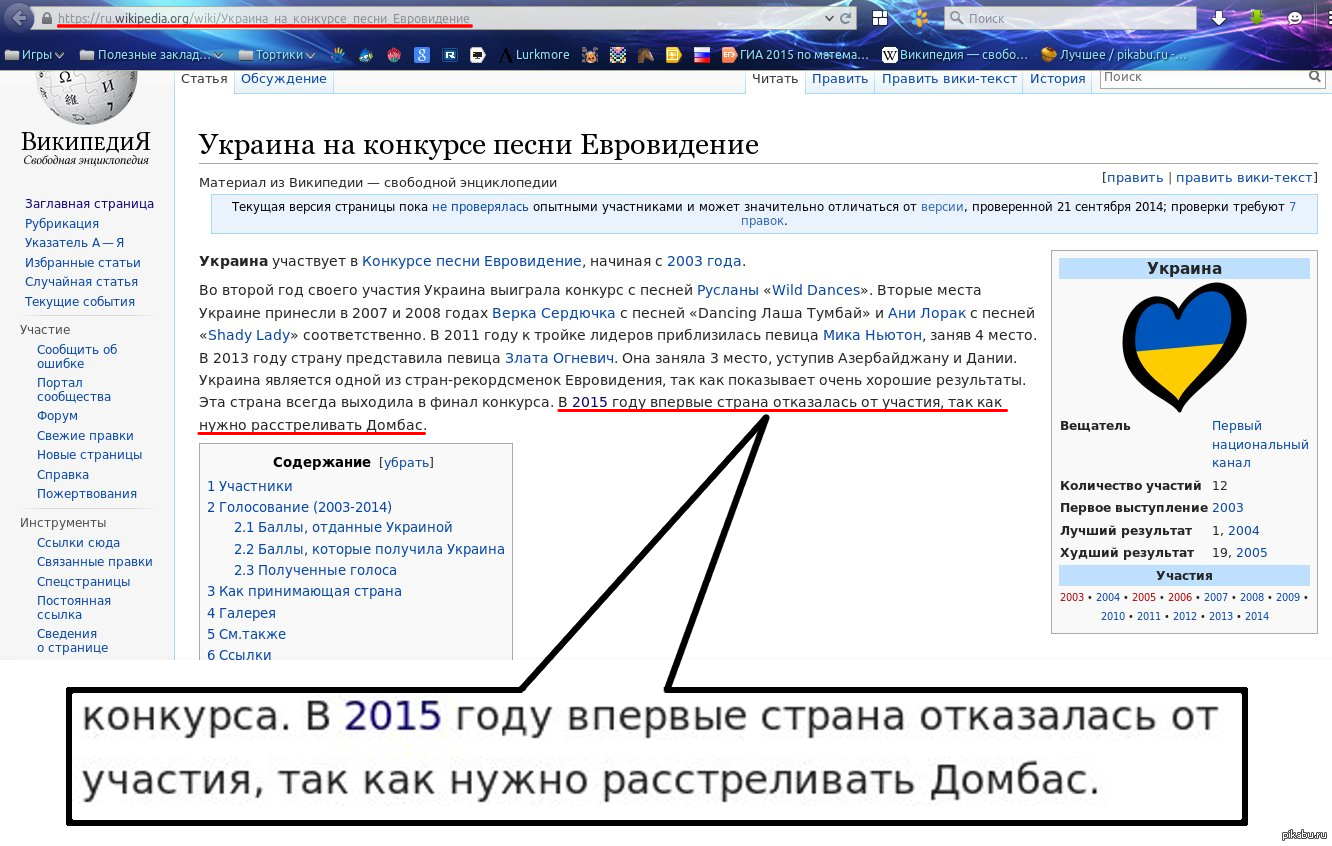The height and width of the screenshot is (846, 1332).
Task: Open Случайная статья from the sidebar
Action: (81, 282)
